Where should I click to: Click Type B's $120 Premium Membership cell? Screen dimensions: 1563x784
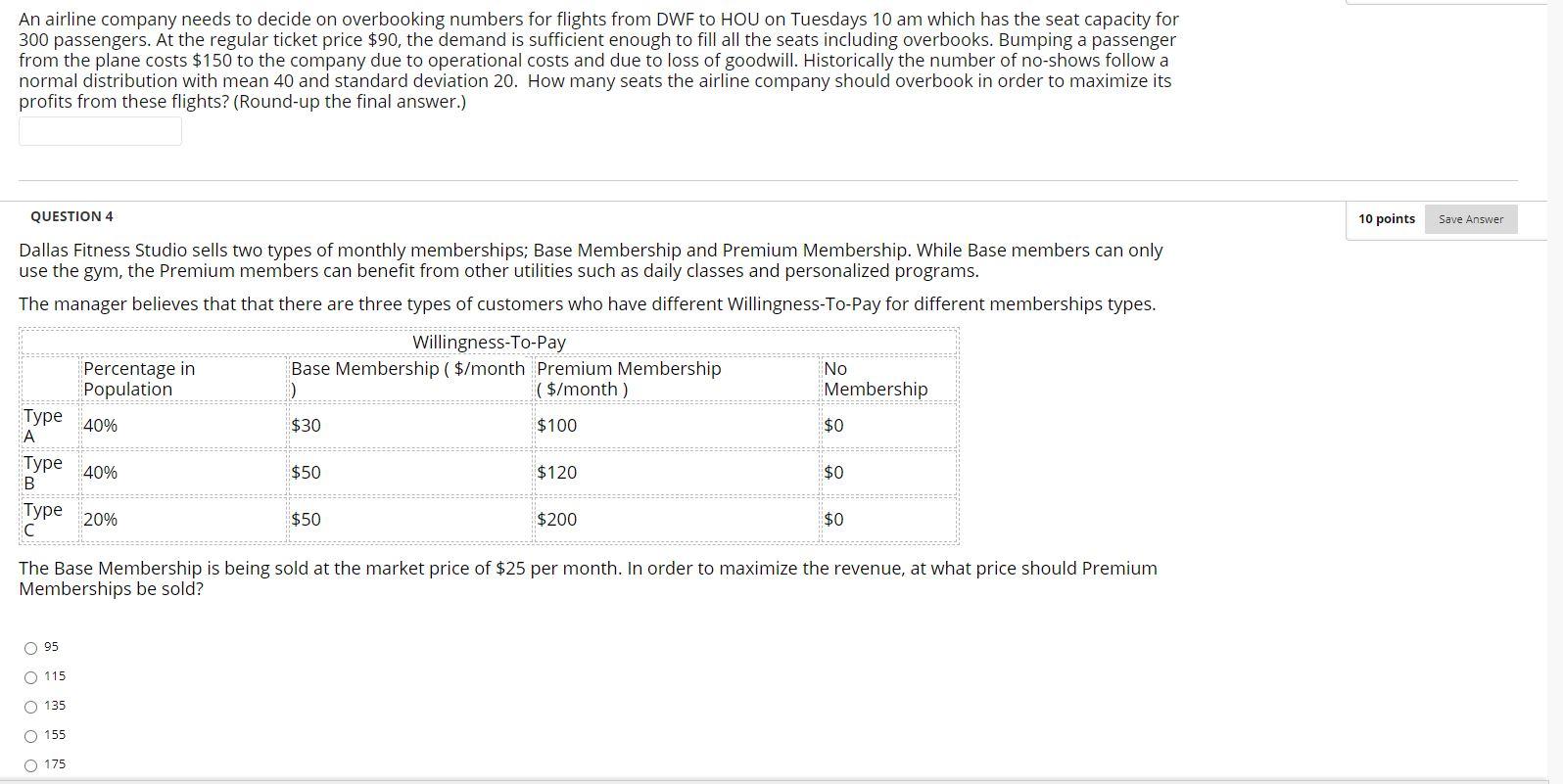(557, 473)
